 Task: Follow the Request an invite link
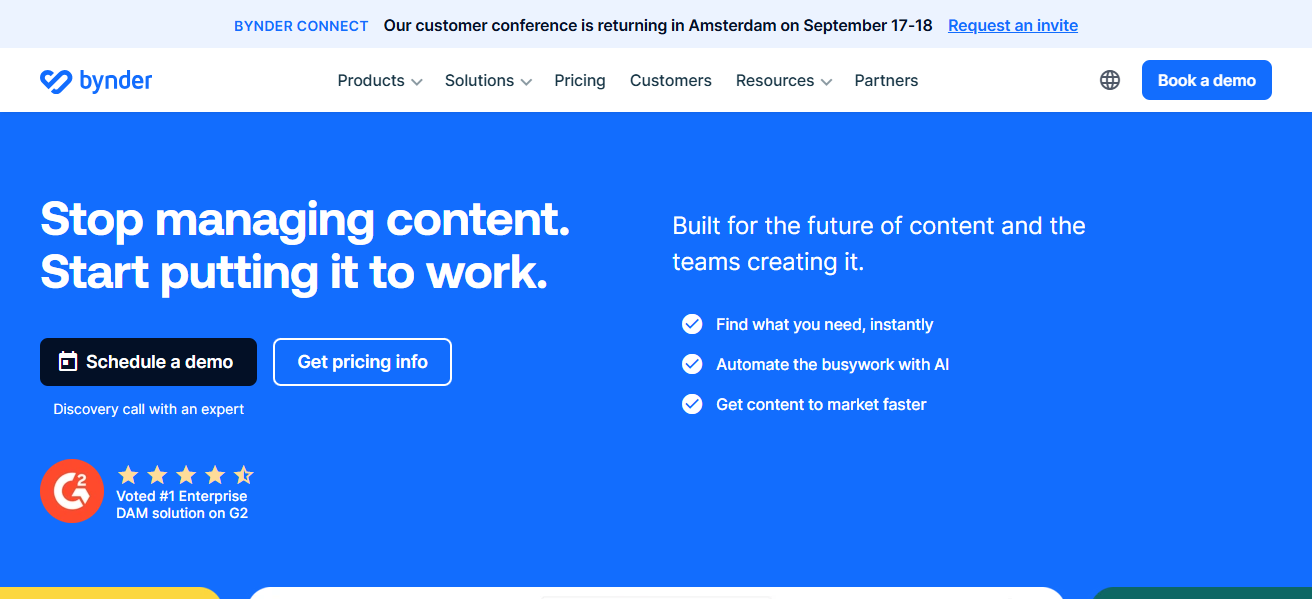tap(1013, 26)
